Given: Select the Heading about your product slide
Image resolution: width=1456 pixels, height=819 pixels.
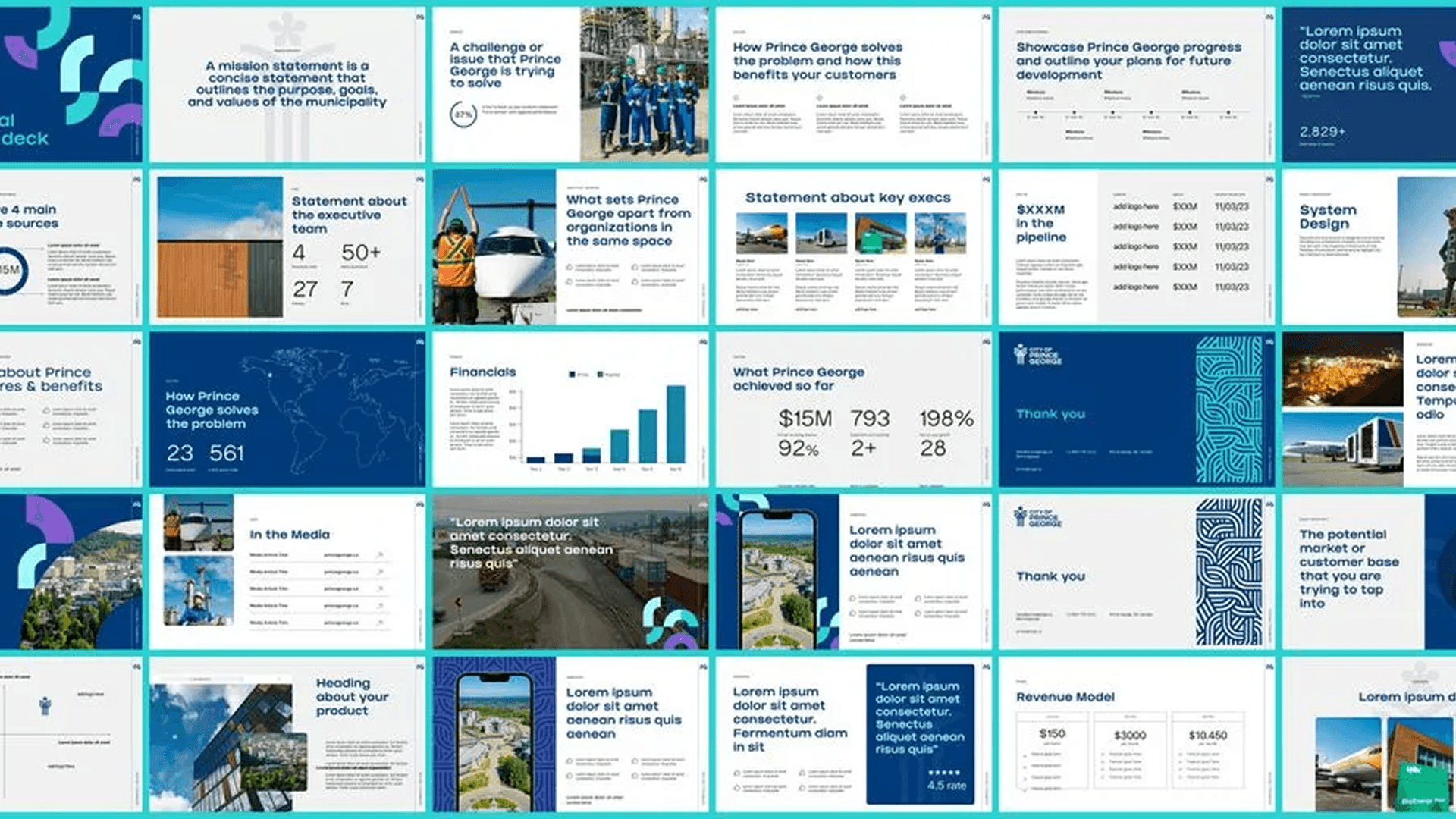Looking at the screenshot, I should (287, 734).
